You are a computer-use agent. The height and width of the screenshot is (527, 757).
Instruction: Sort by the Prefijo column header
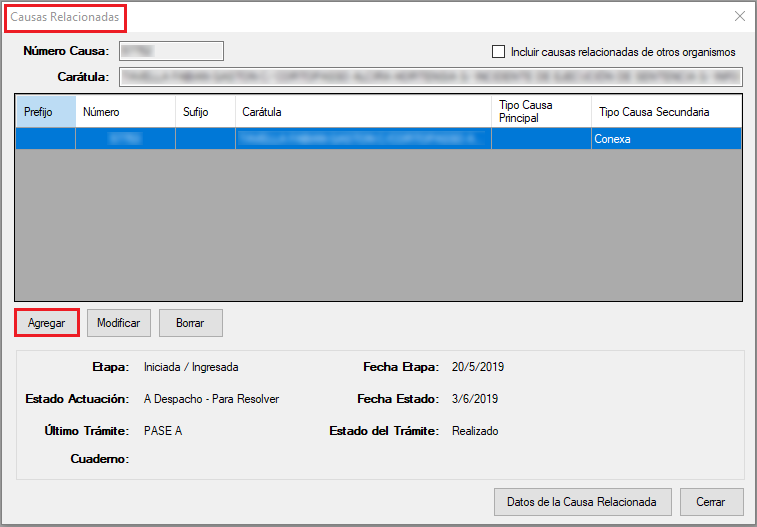45,112
